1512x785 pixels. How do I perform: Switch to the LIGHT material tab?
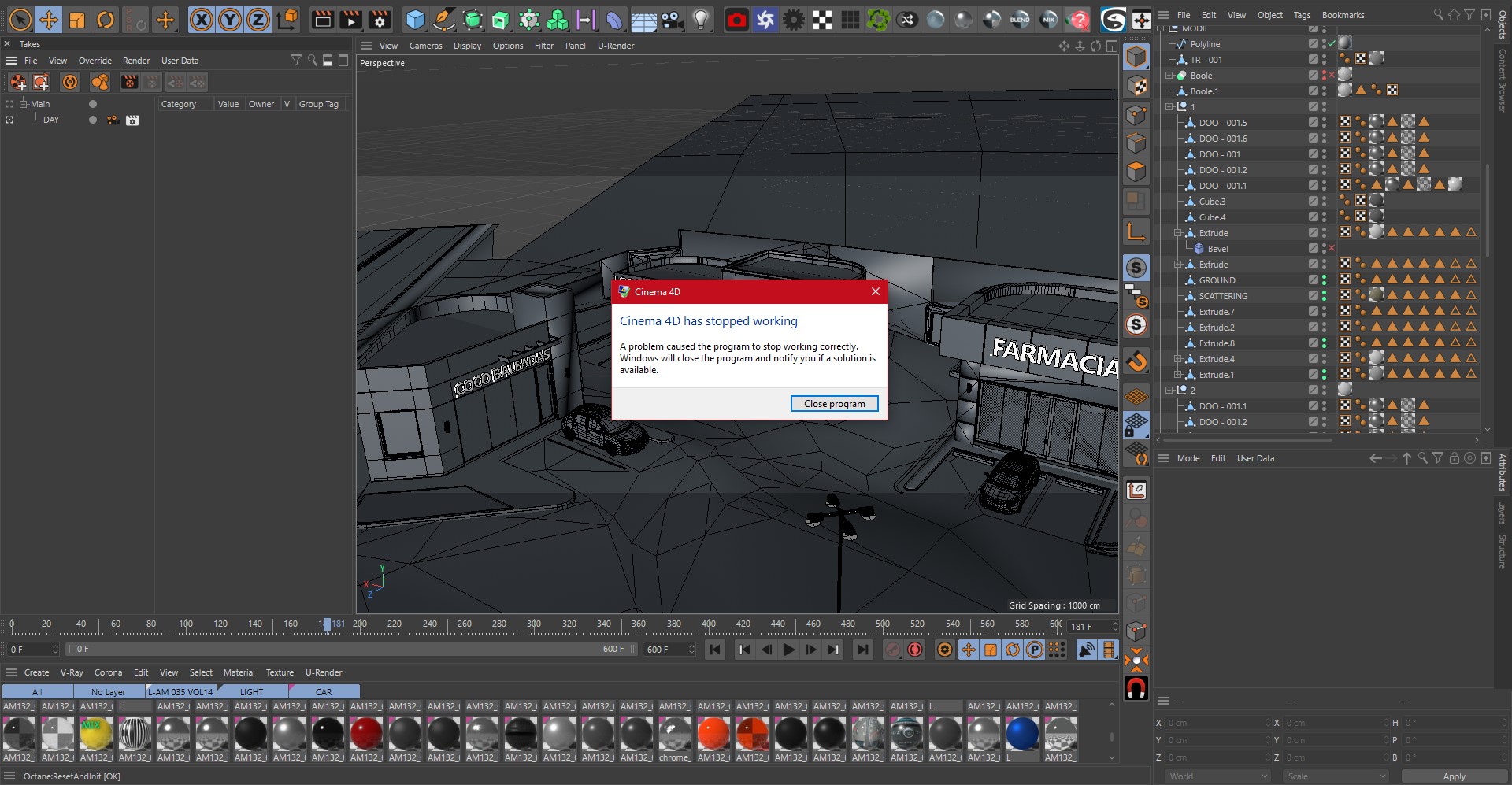[x=251, y=692]
